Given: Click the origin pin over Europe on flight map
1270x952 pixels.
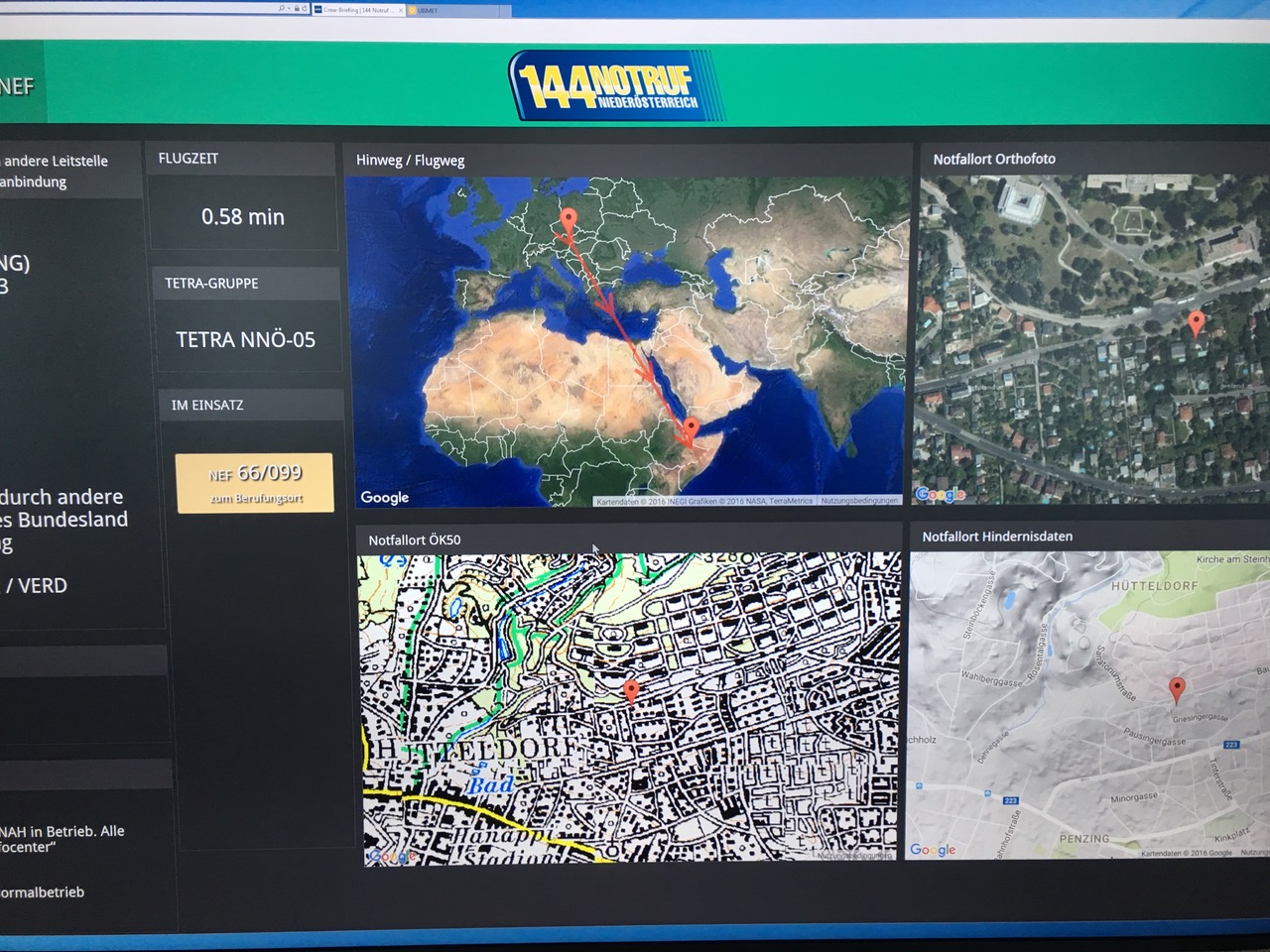Looking at the screenshot, I should click(x=568, y=219).
